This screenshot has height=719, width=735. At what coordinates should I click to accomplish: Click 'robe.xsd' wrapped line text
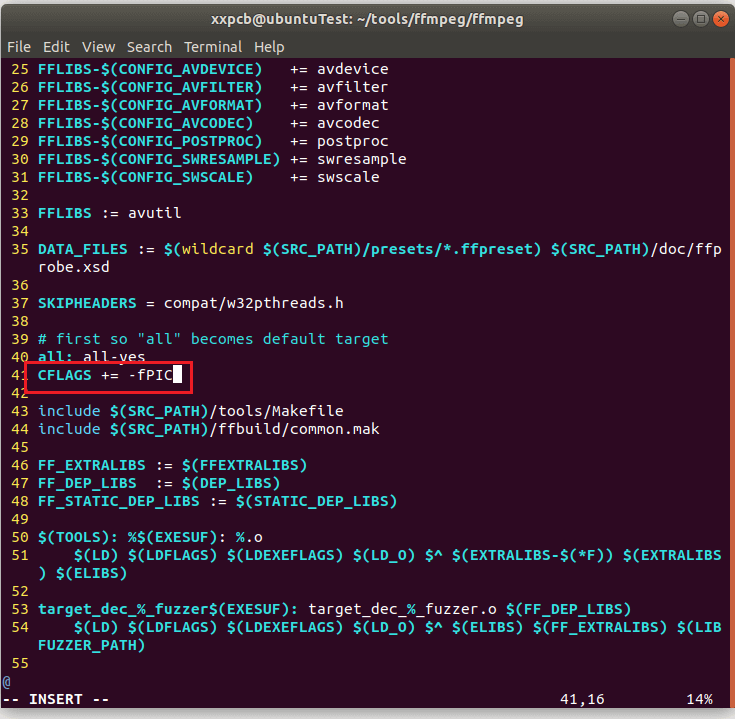point(74,267)
